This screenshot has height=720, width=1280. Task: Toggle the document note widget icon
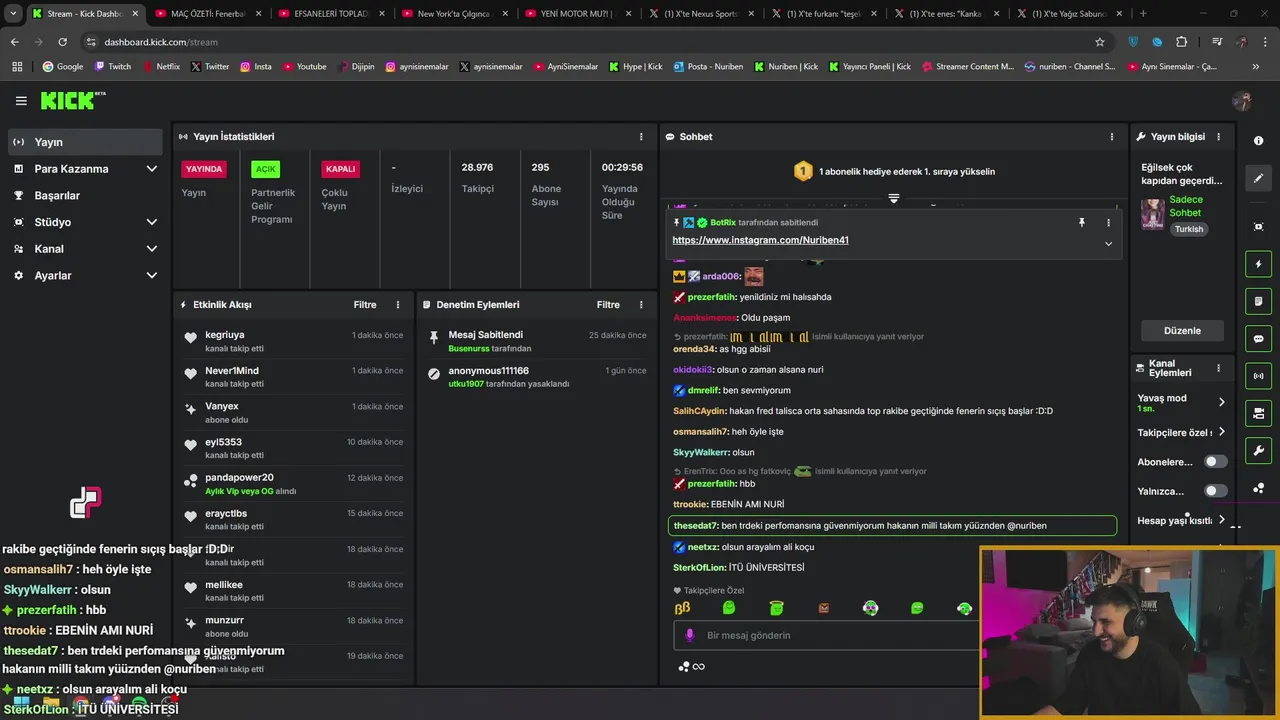(x=1258, y=301)
